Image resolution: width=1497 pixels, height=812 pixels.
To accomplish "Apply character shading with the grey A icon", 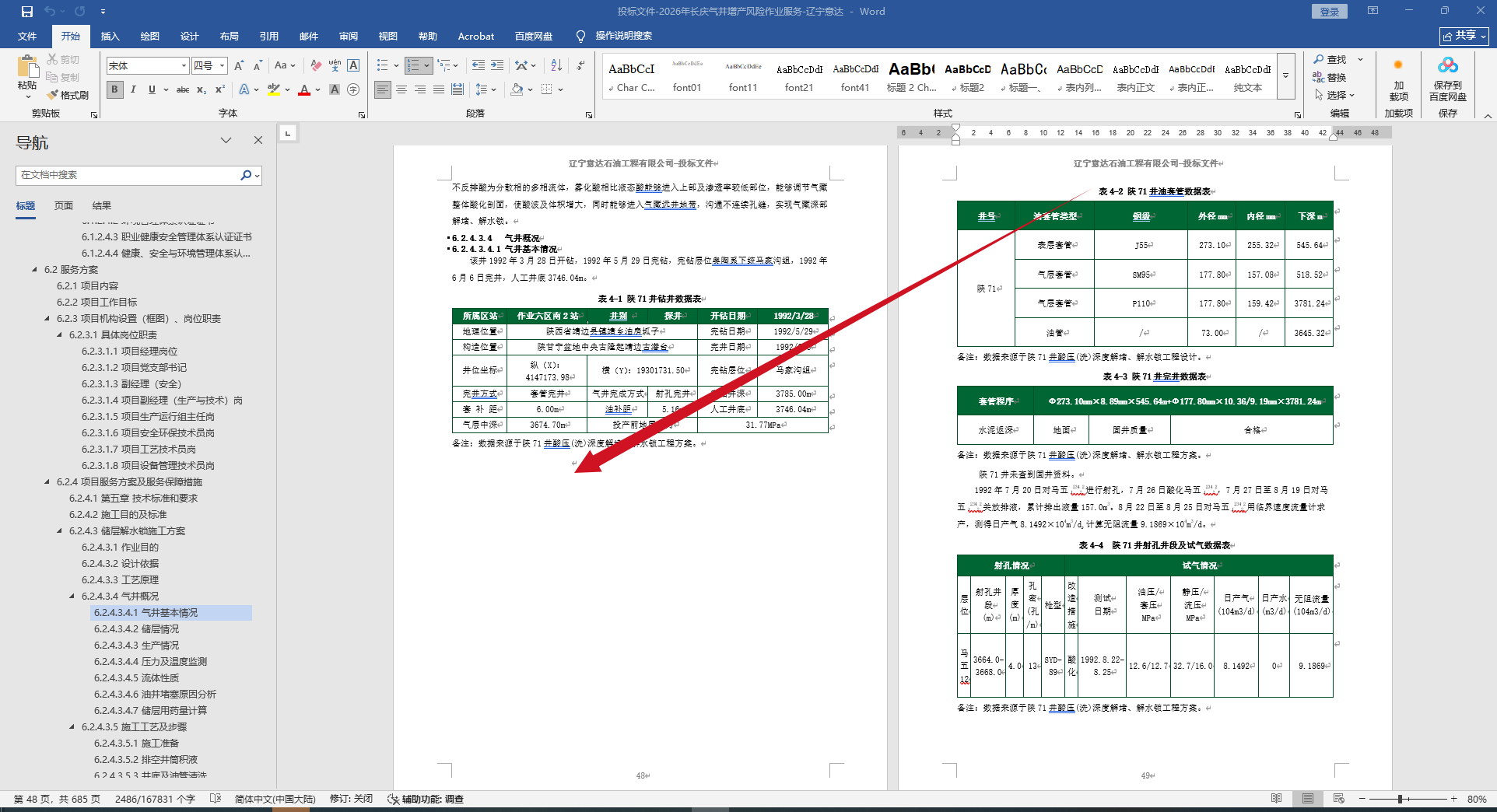I will point(335,89).
